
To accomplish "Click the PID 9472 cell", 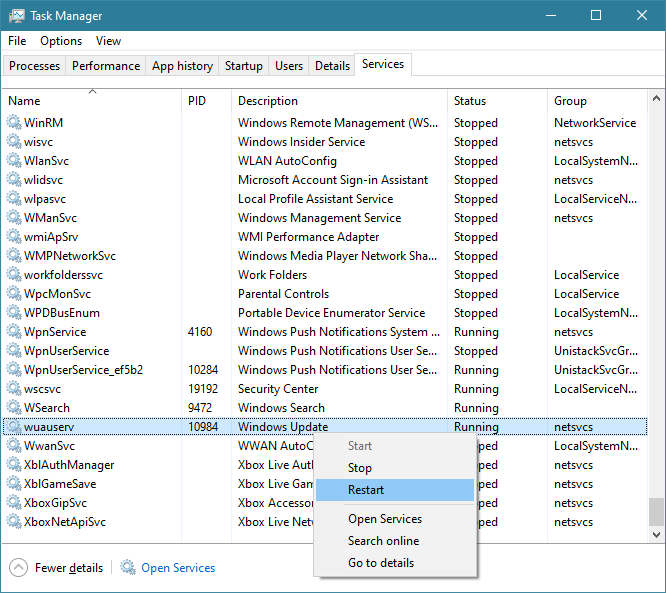I will click(200, 408).
